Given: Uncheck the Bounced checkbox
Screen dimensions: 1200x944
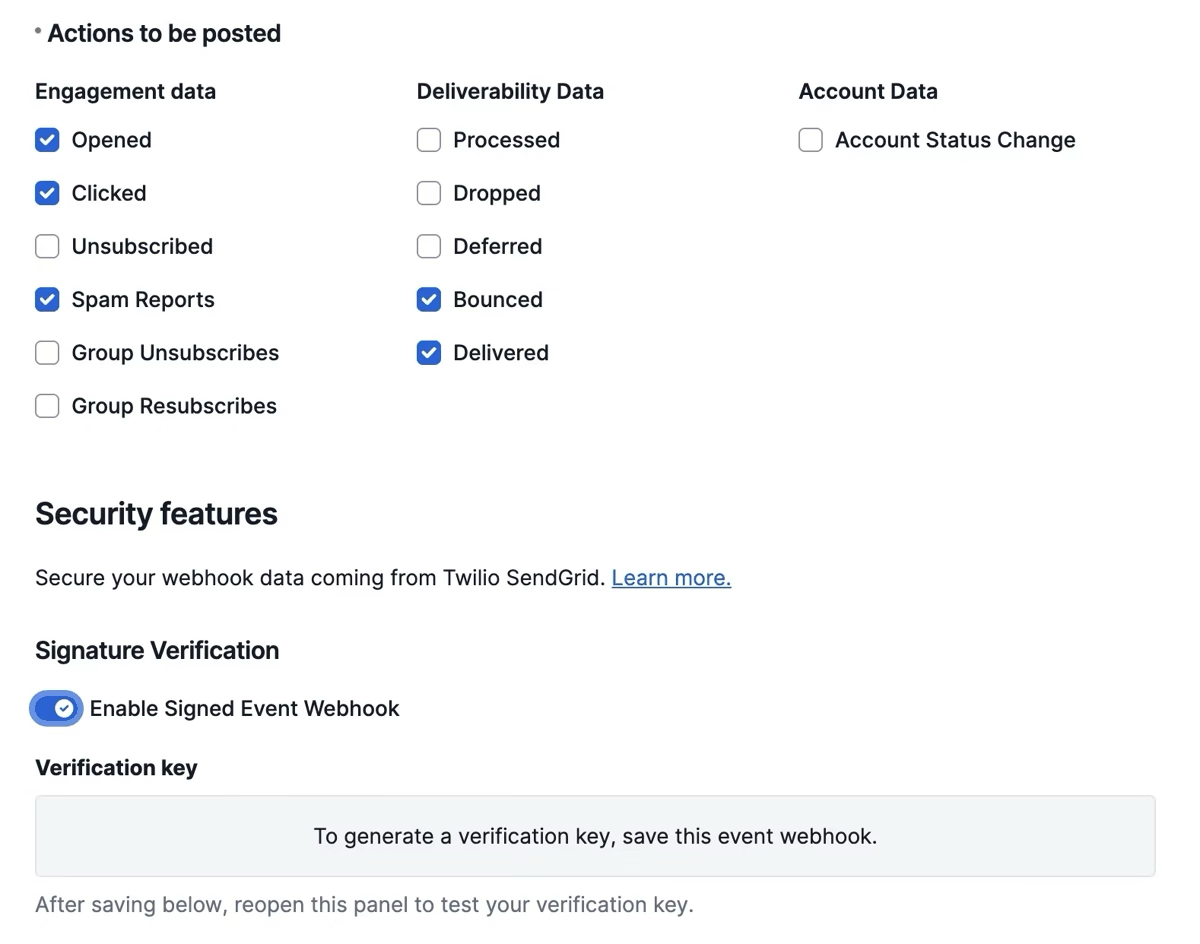Looking at the screenshot, I should (x=429, y=299).
